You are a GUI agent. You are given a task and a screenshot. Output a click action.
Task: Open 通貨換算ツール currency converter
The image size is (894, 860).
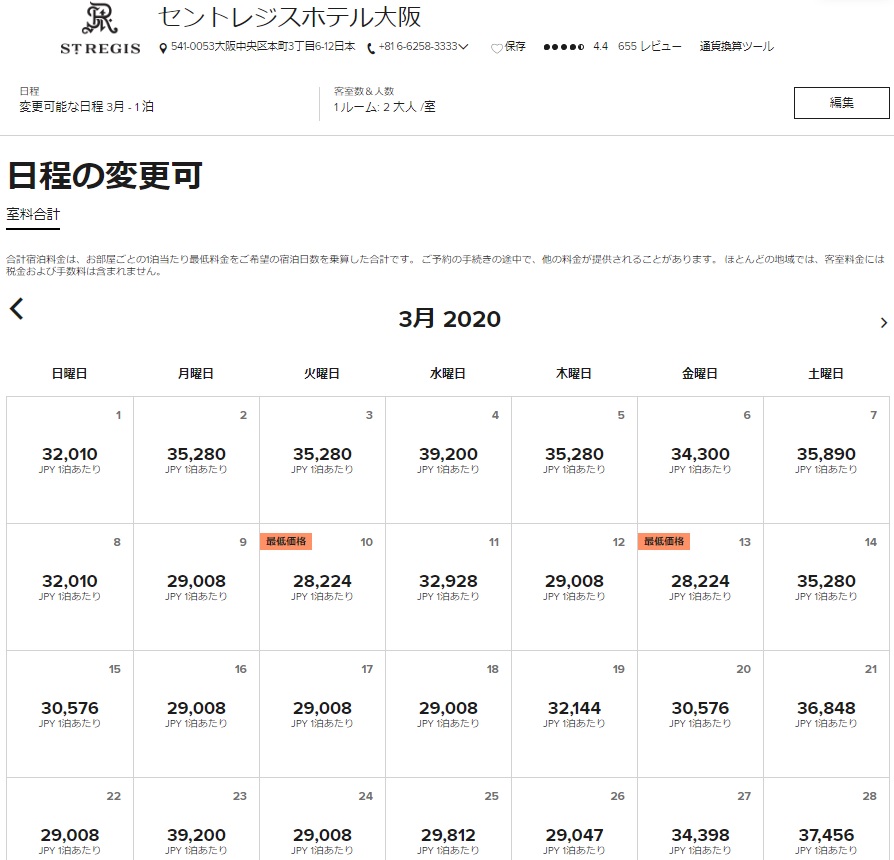click(x=737, y=46)
